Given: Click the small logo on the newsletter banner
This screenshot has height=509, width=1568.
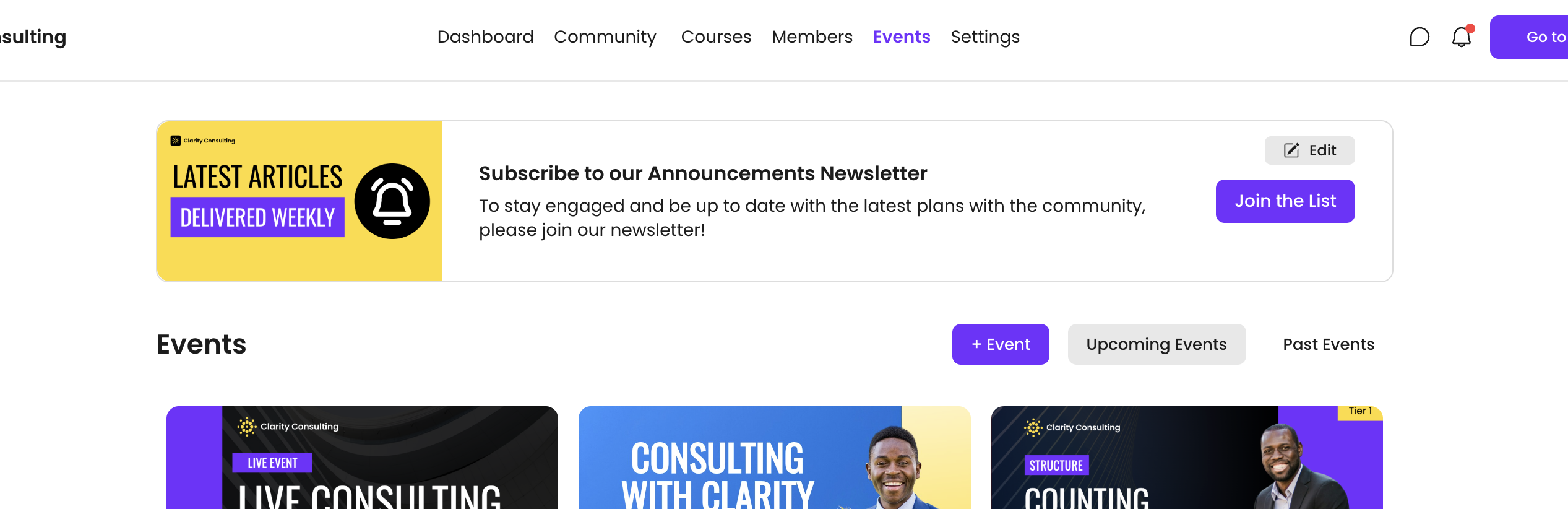Looking at the screenshot, I should [203, 141].
